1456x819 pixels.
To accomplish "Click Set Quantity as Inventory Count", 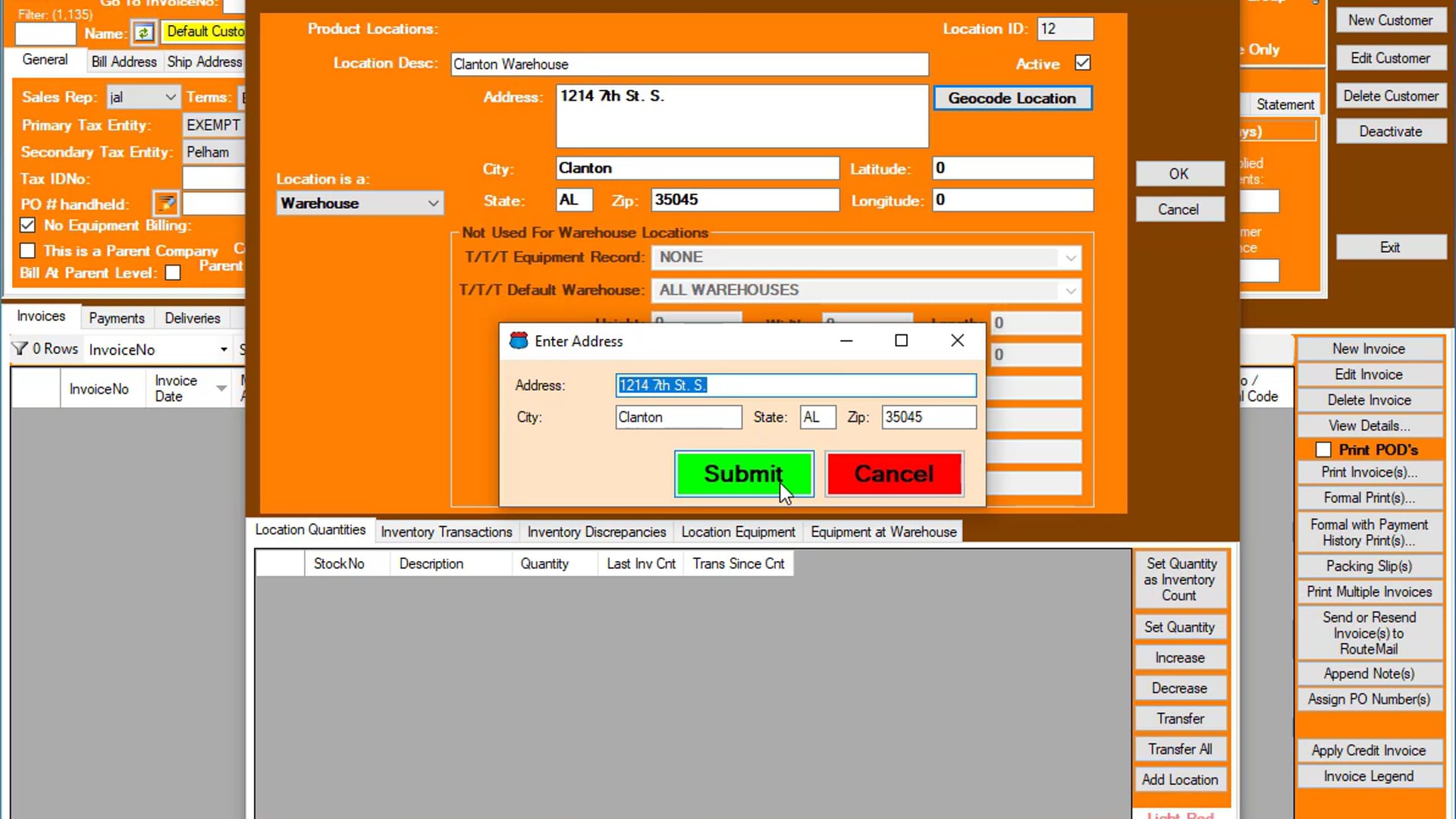I will 1180,579.
